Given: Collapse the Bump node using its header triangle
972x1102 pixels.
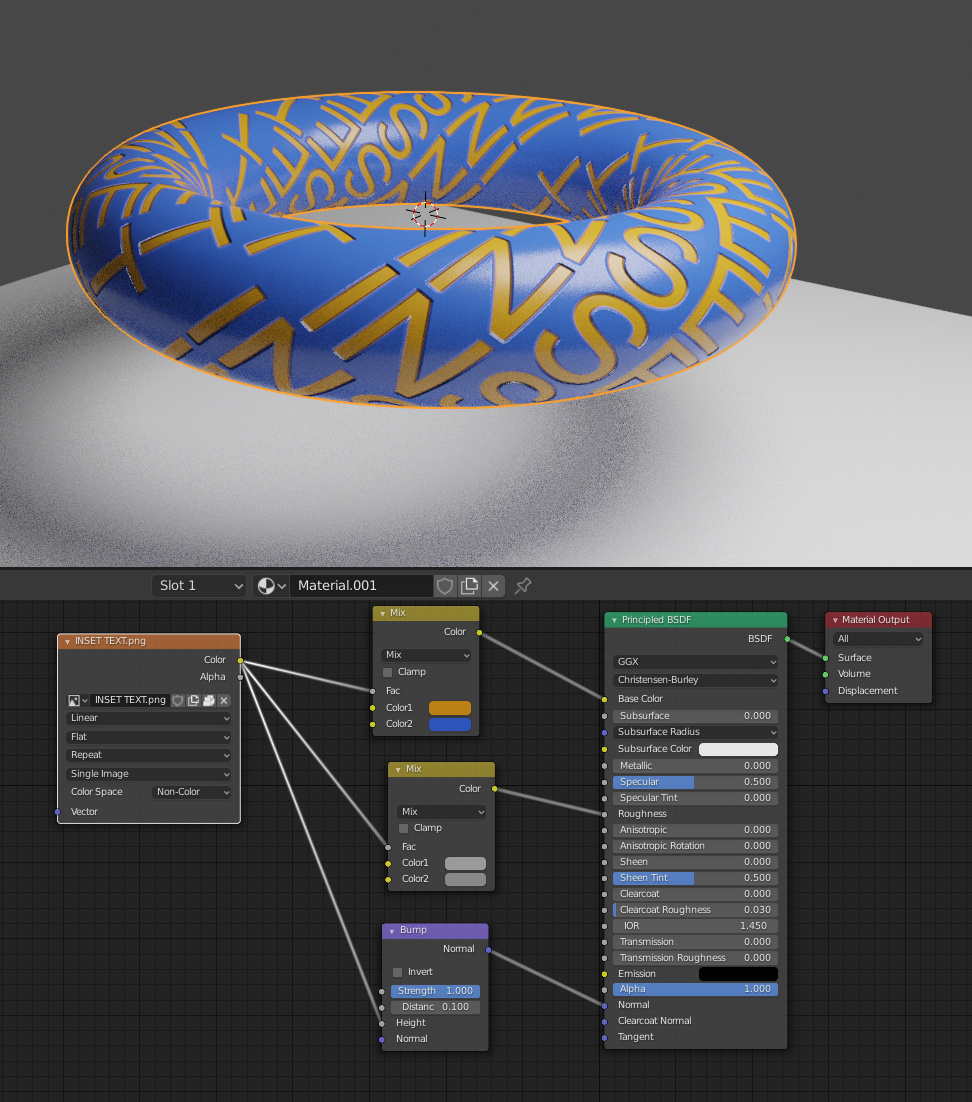Looking at the screenshot, I should 391,931.
